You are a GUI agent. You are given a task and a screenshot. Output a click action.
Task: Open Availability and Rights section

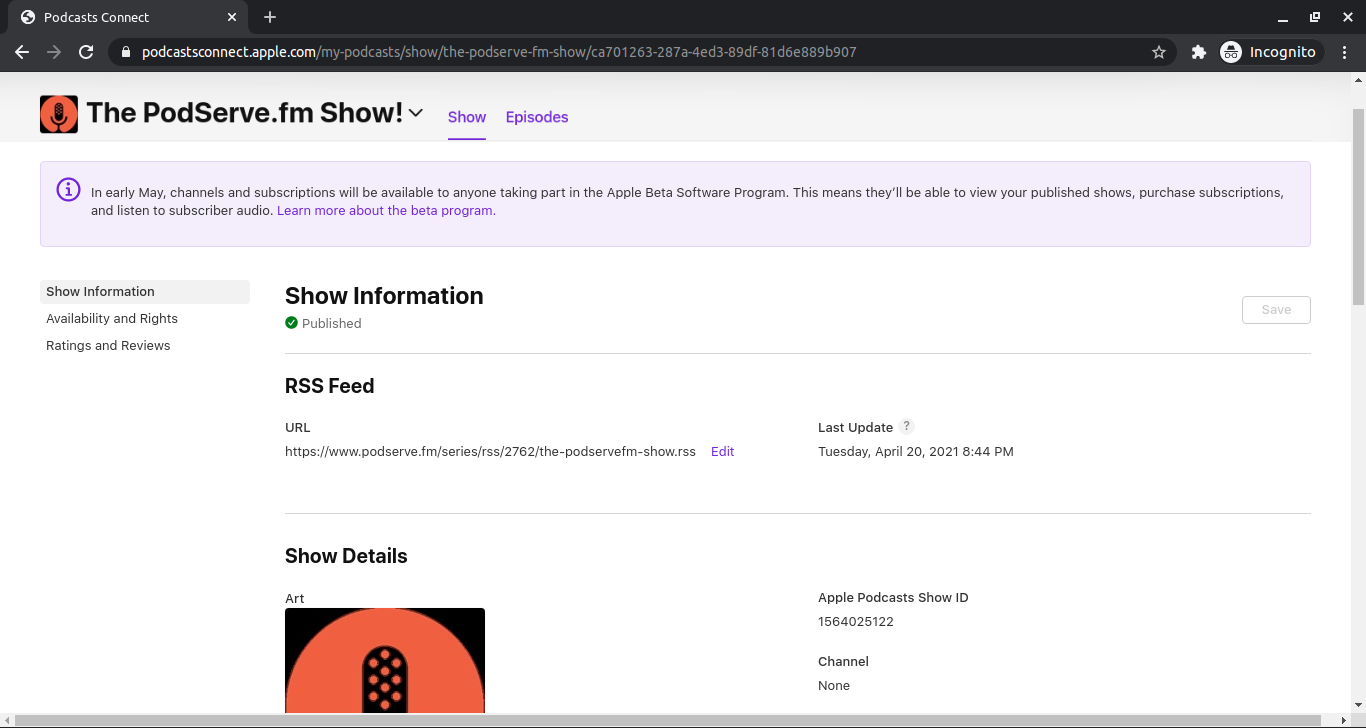click(112, 319)
